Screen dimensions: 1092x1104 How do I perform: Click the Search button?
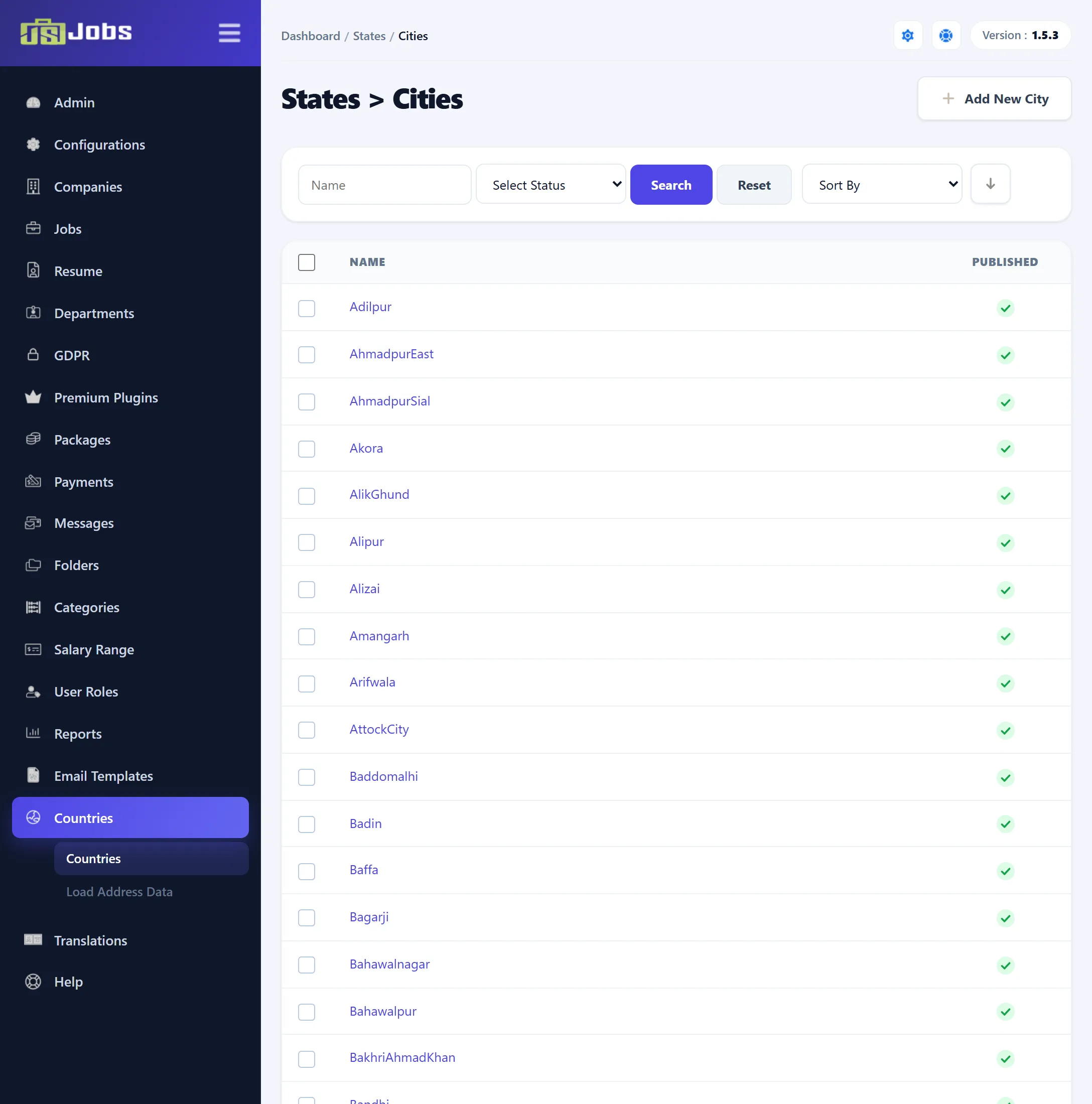click(671, 185)
